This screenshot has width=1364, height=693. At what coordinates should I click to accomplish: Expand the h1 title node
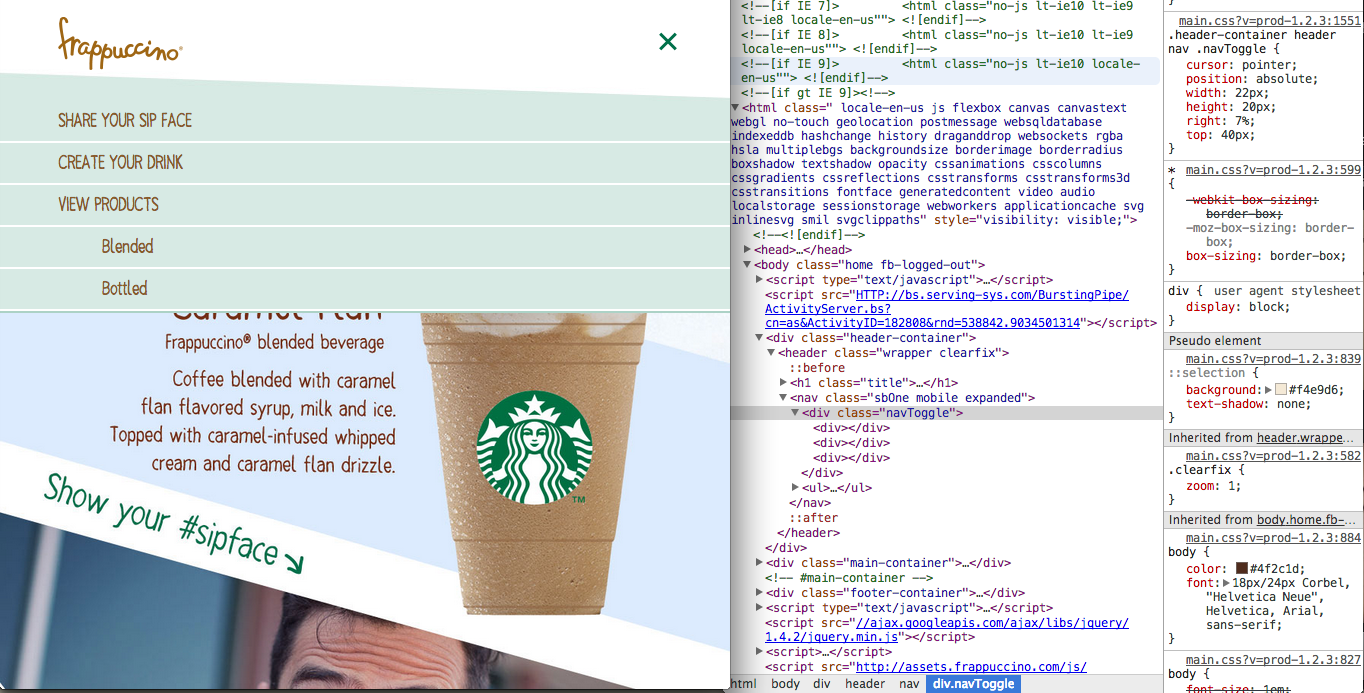[784, 383]
